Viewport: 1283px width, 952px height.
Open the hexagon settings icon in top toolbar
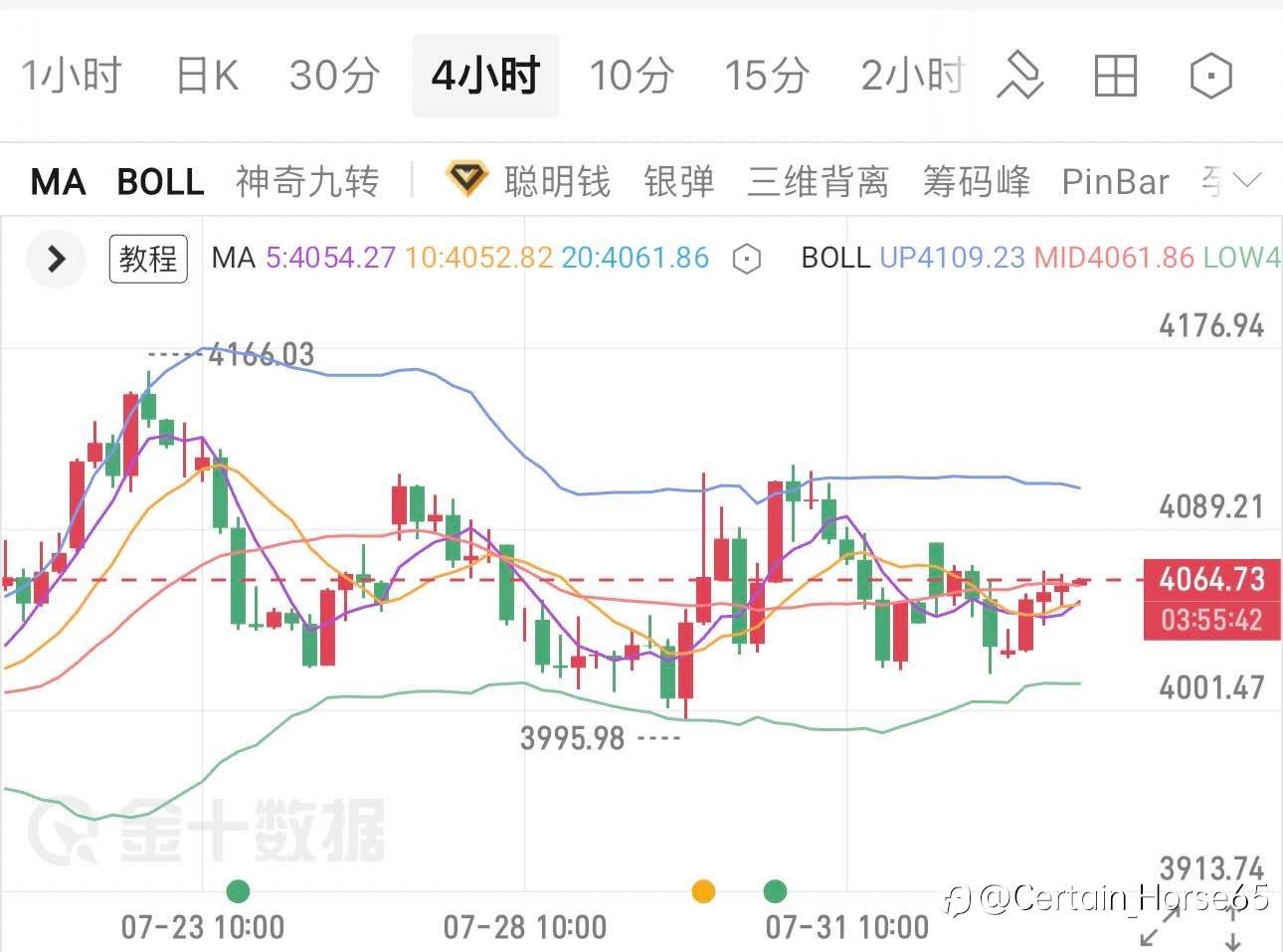coord(1210,76)
